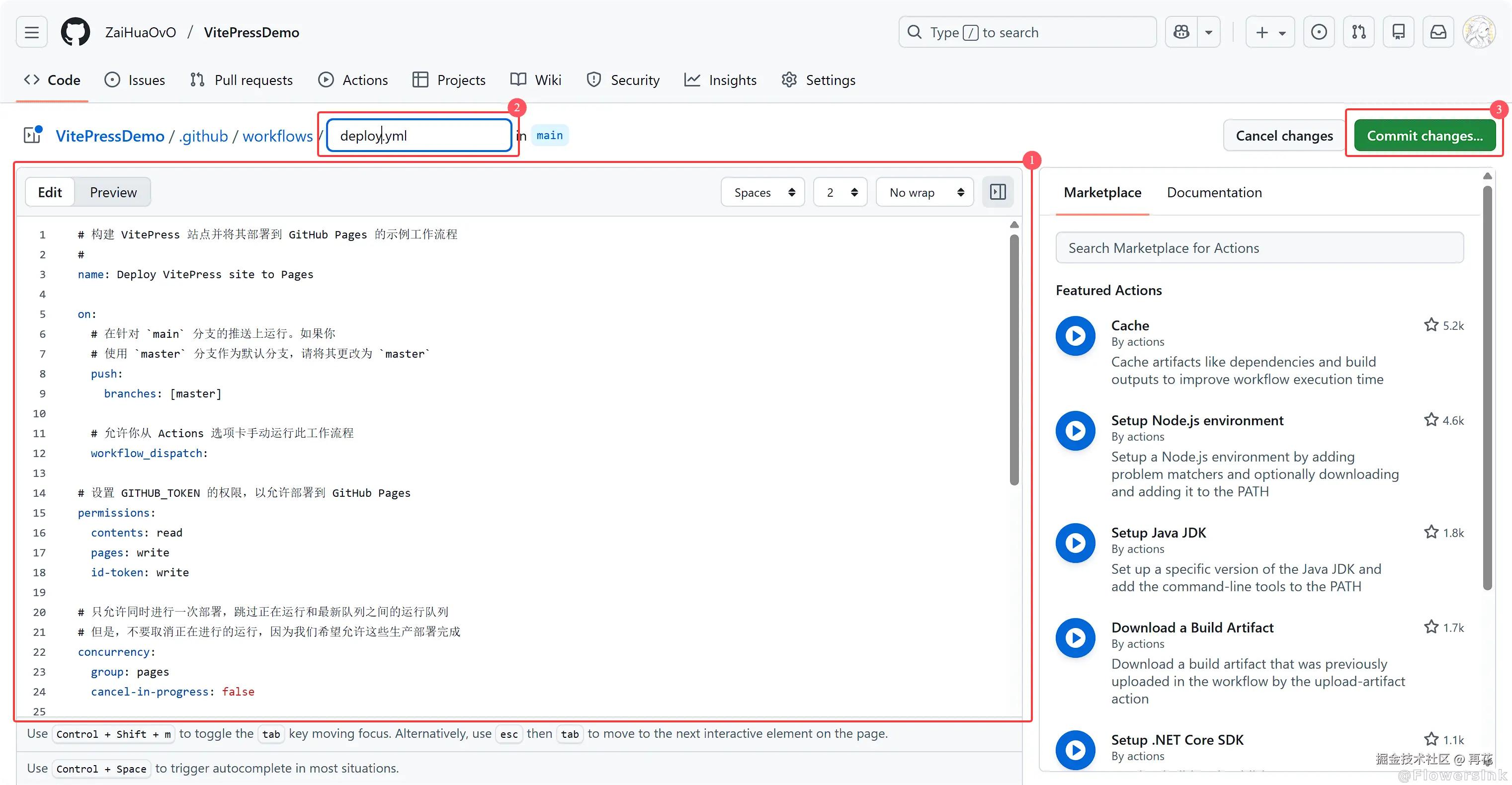Open the notifications inbox icon

click(1438, 32)
